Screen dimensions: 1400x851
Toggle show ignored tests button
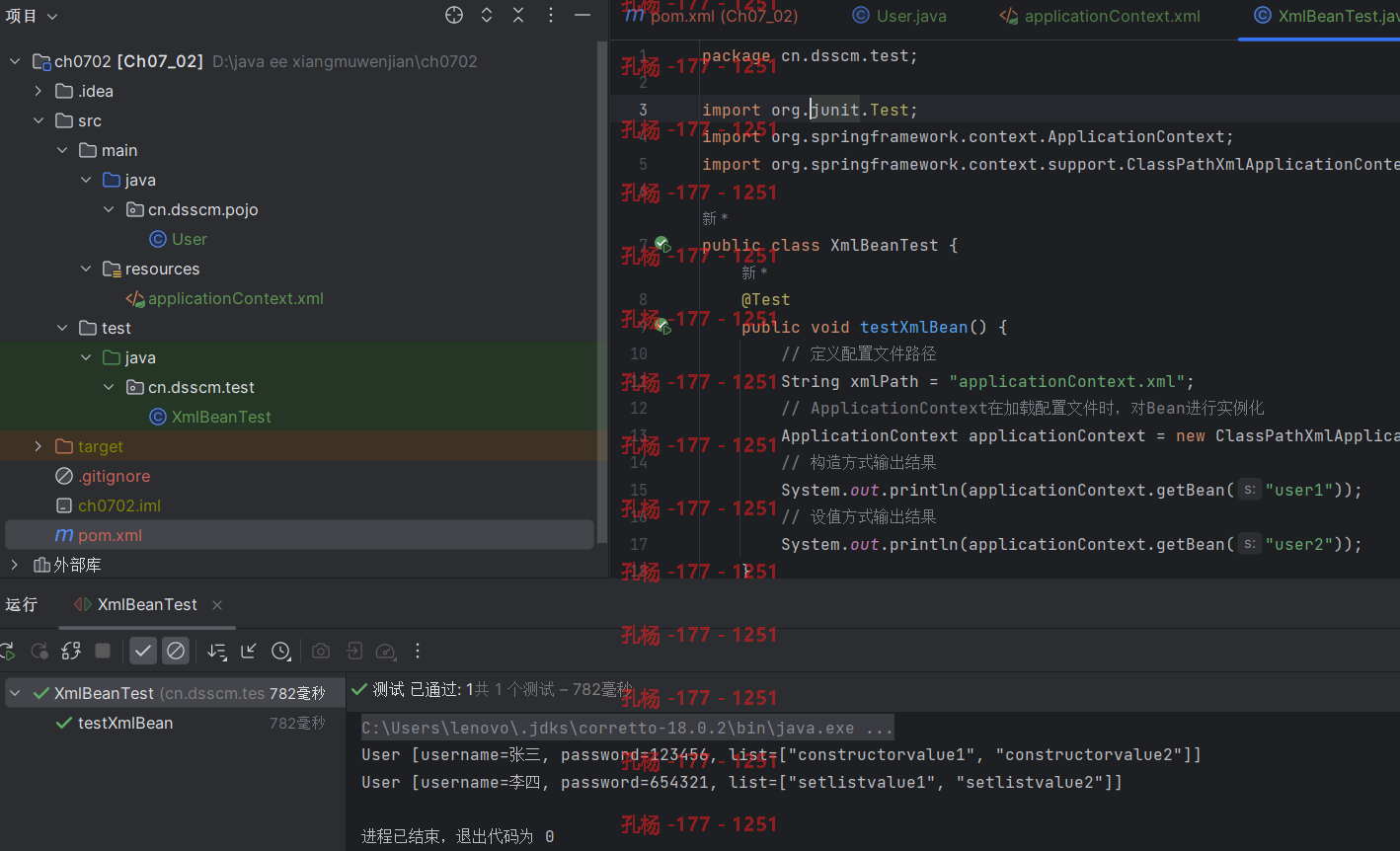[176, 651]
